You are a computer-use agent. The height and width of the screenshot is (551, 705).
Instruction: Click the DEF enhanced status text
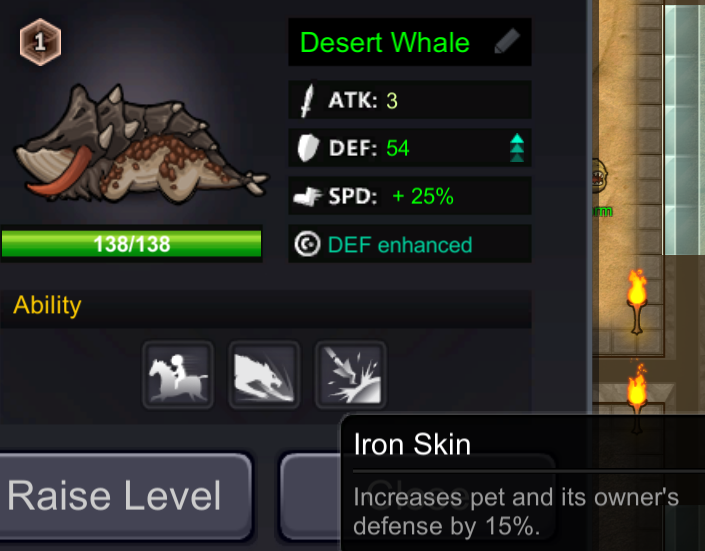(x=400, y=245)
